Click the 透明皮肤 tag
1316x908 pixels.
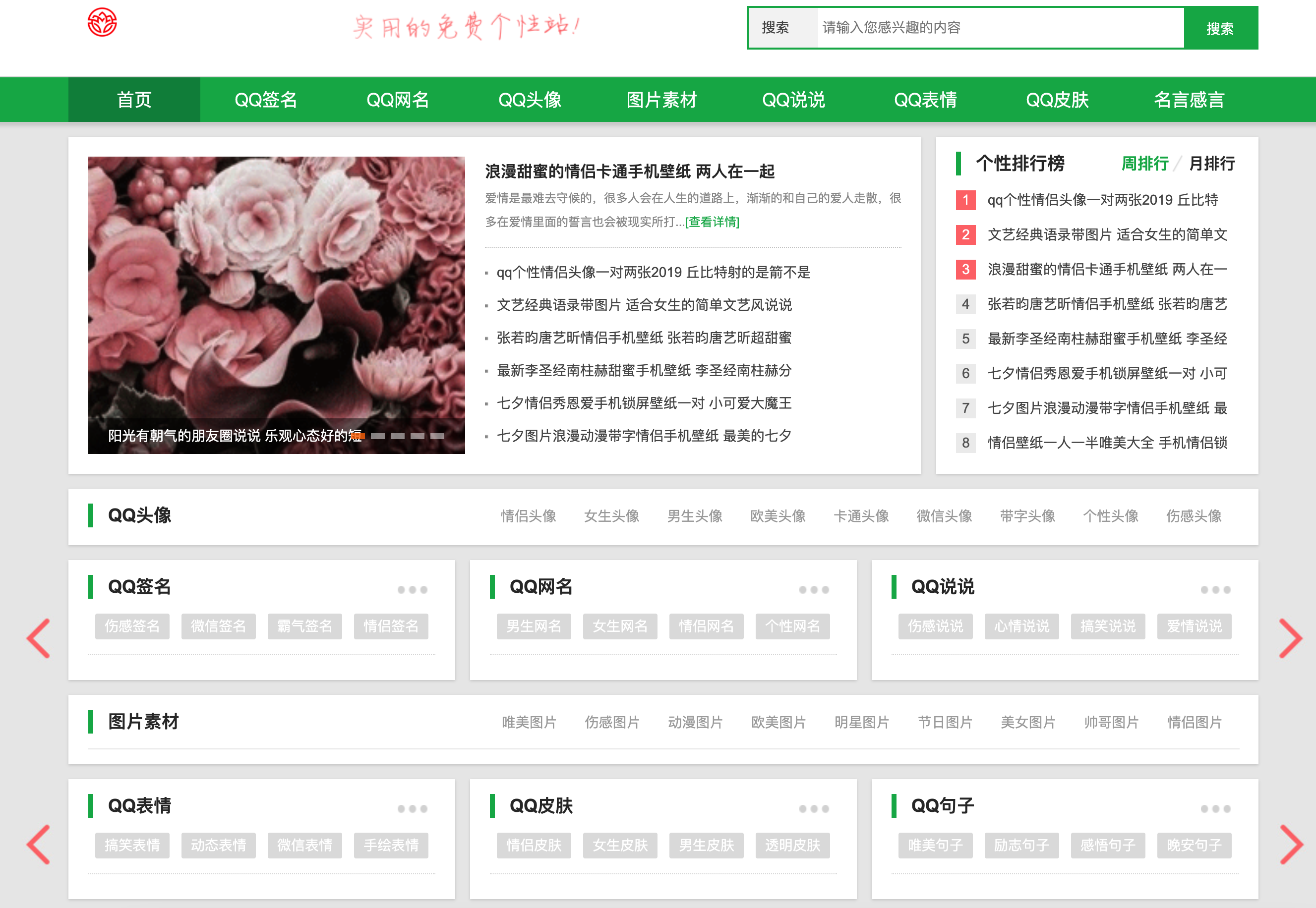pyautogui.click(x=792, y=845)
